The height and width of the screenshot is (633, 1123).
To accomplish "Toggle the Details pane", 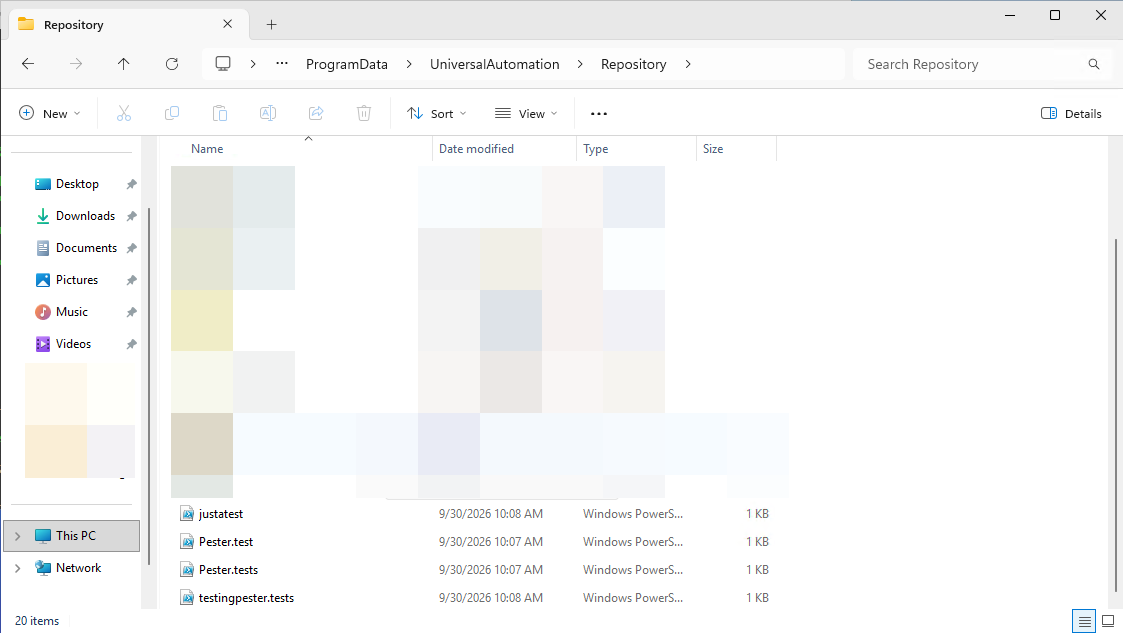I will point(1071,113).
